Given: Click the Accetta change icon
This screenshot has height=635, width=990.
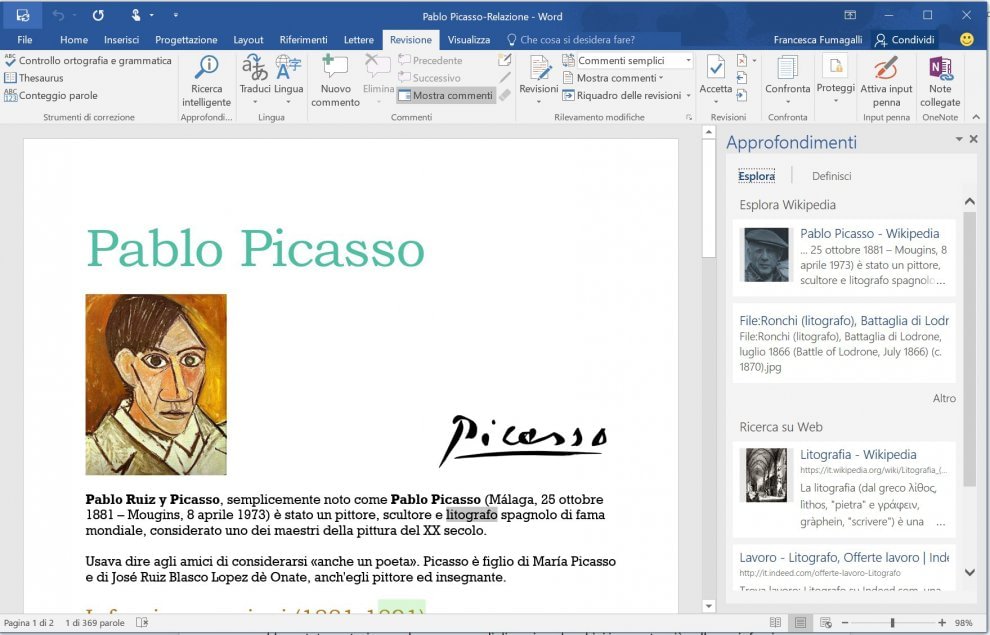Looking at the screenshot, I should [x=715, y=66].
